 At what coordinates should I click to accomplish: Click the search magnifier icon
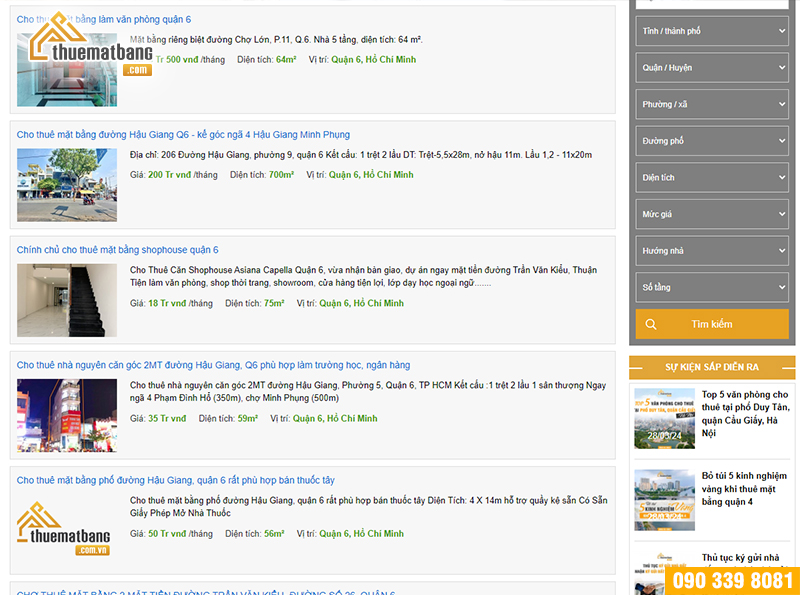[x=651, y=324]
